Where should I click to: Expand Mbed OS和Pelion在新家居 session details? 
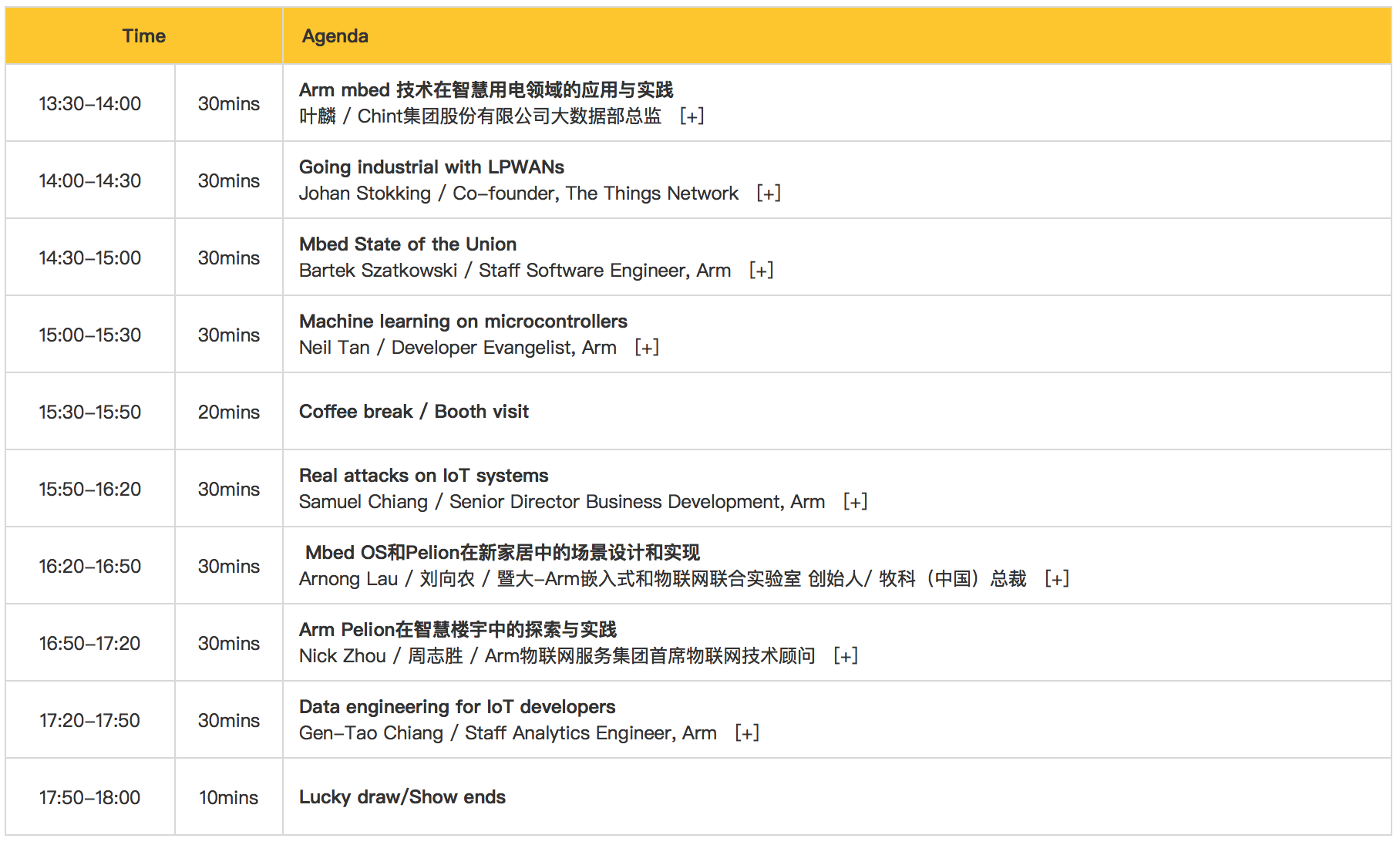pyautogui.click(x=1056, y=579)
